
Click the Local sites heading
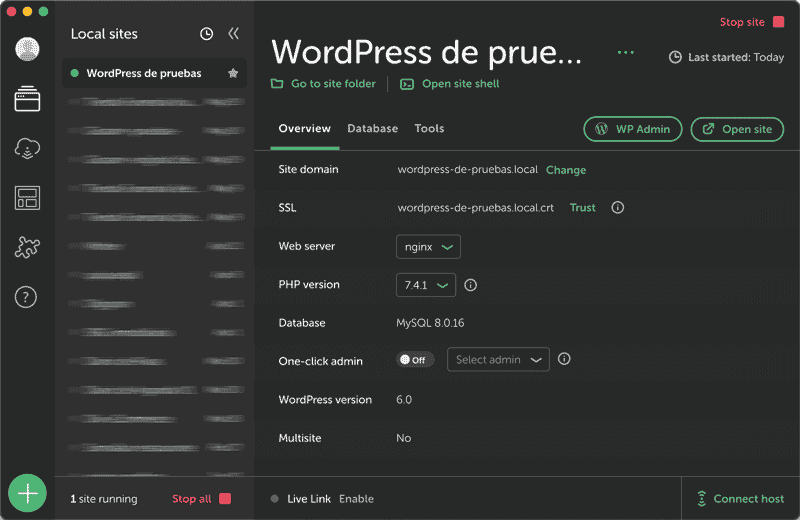(104, 34)
